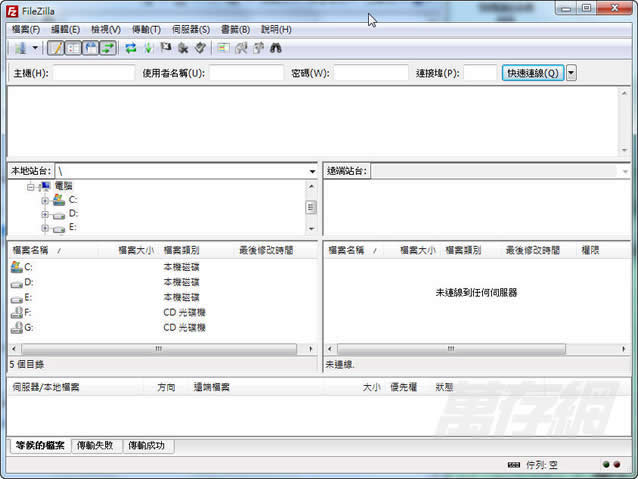Click the message log scroll up arrow

pos(624,93)
